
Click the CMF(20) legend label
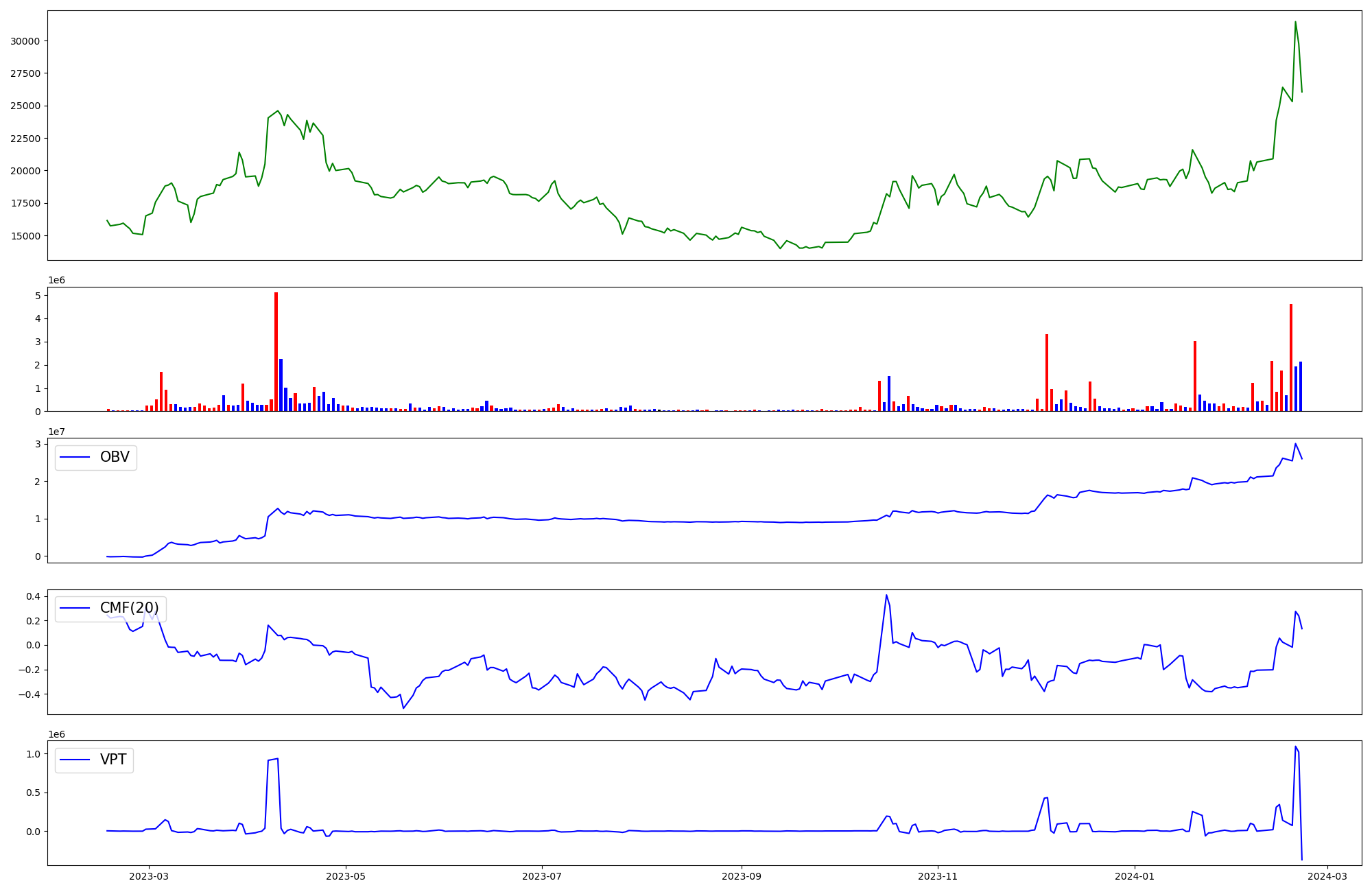tap(130, 608)
